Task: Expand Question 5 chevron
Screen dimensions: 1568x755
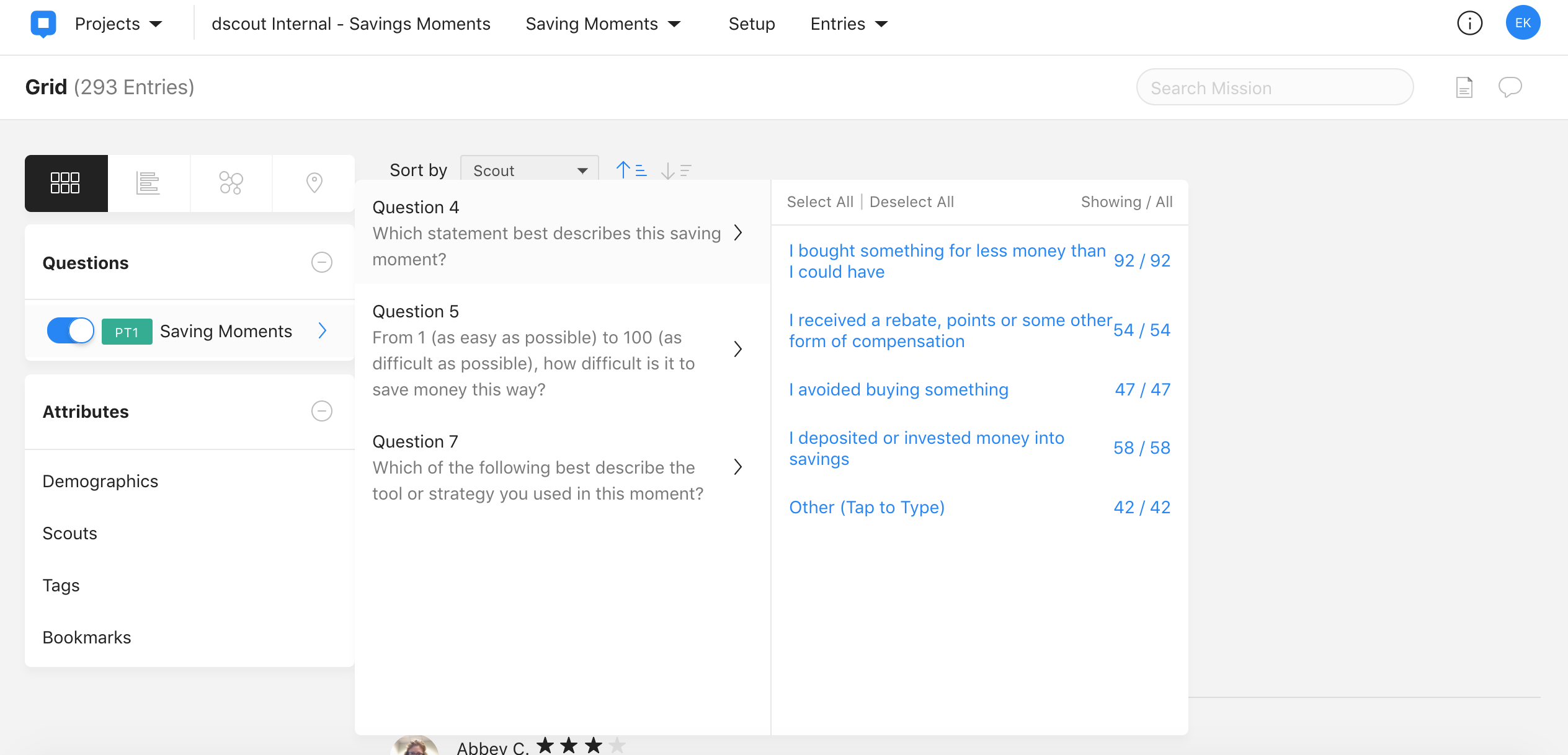Action: click(737, 349)
